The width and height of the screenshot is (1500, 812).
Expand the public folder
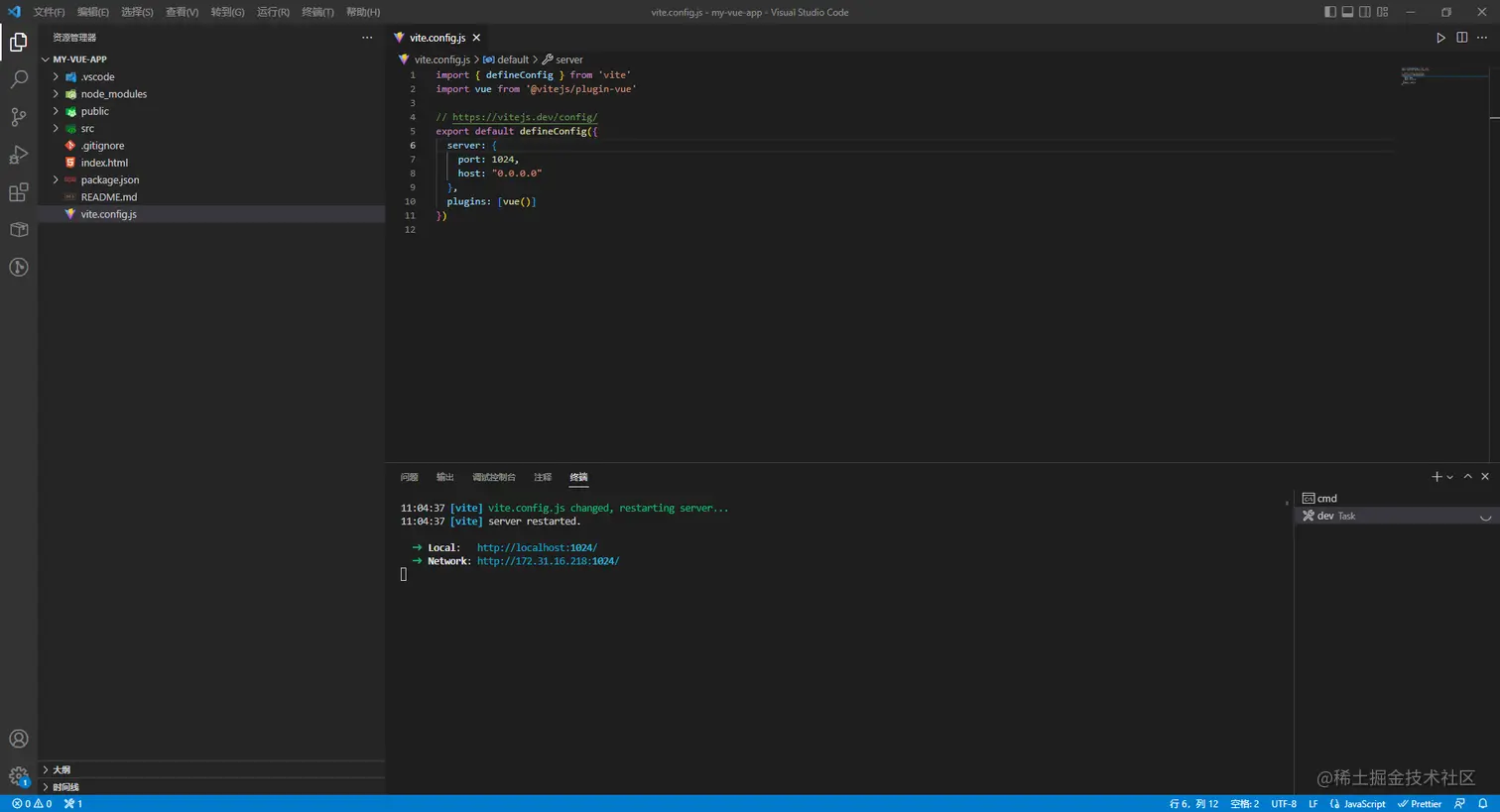click(57, 111)
